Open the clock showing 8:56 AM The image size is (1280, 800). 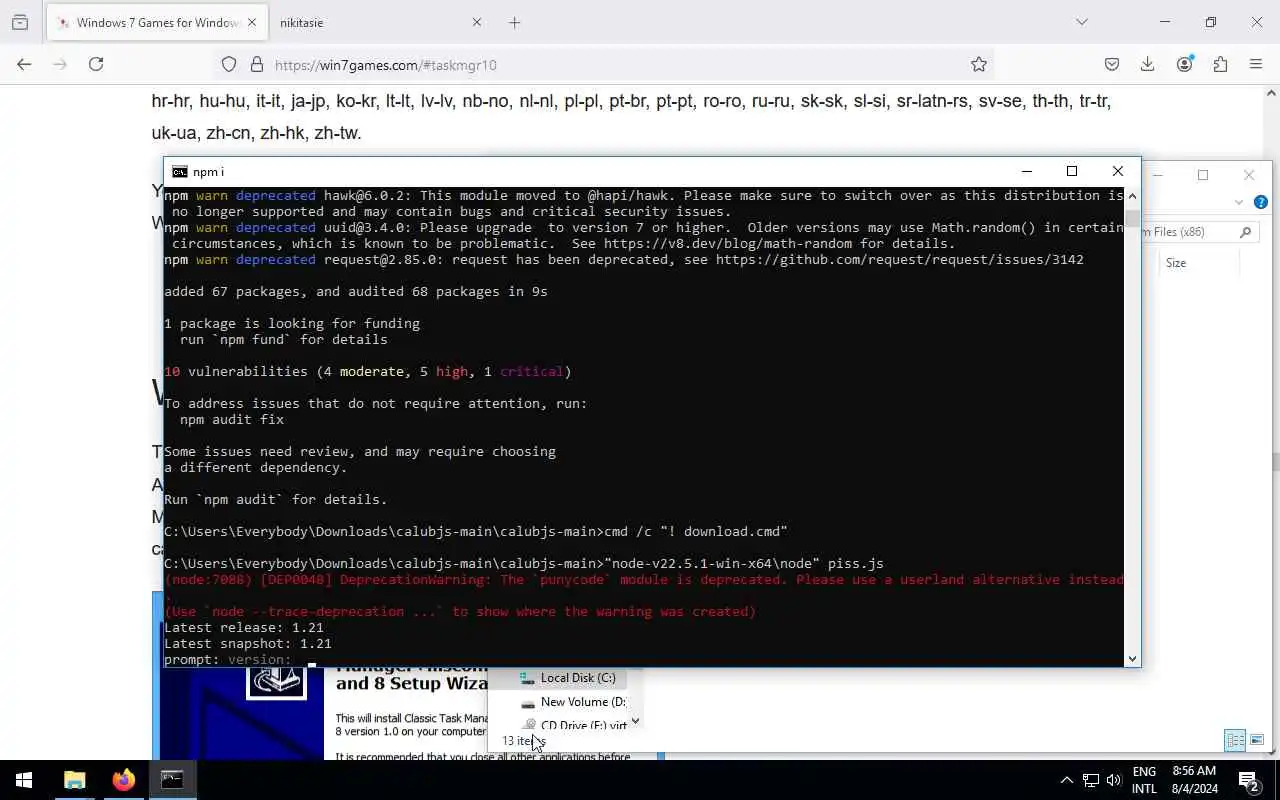click(x=1193, y=780)
